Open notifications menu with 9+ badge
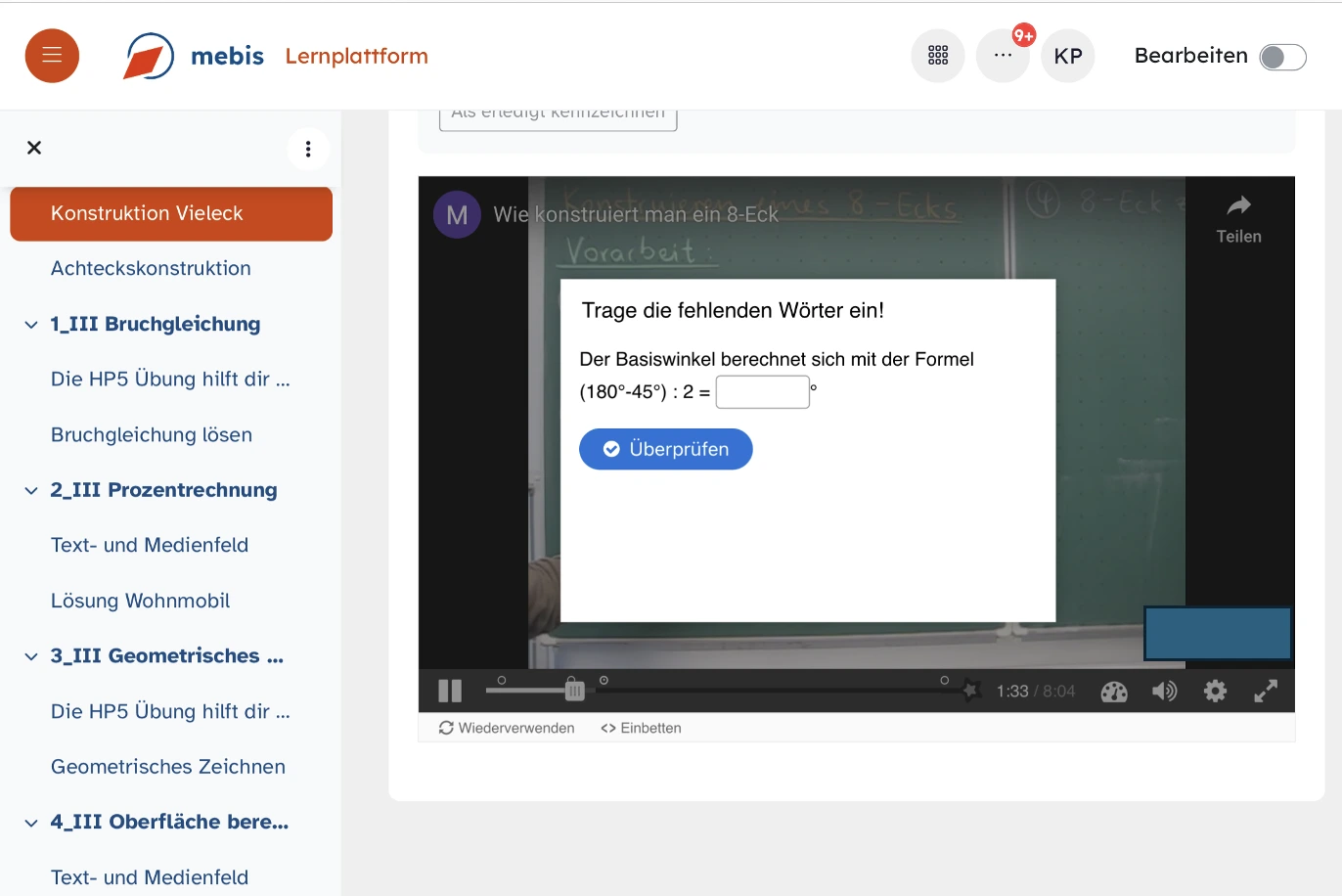 (x=1003, y=56)
